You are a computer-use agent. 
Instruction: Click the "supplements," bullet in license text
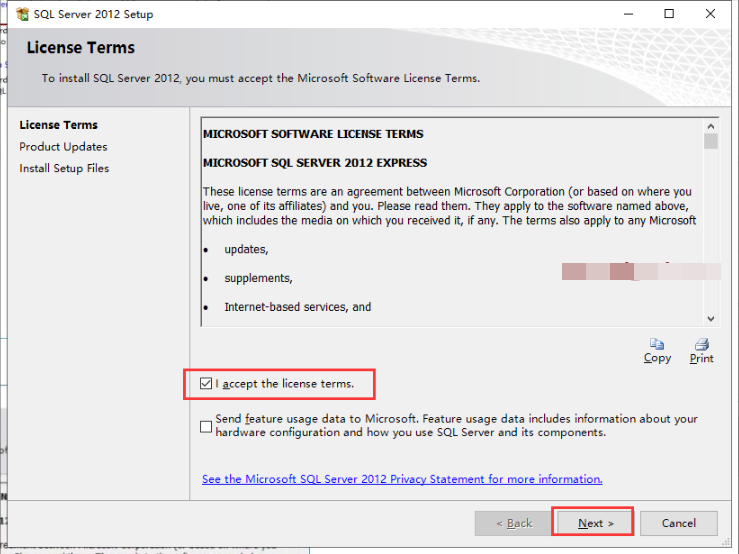[x=258, y=278]
